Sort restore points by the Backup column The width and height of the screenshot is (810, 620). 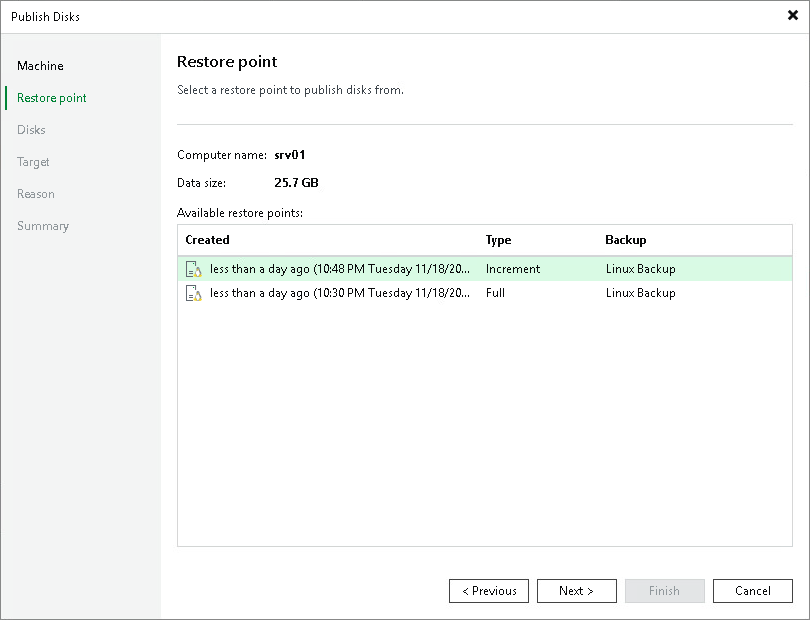coord(625,240)
